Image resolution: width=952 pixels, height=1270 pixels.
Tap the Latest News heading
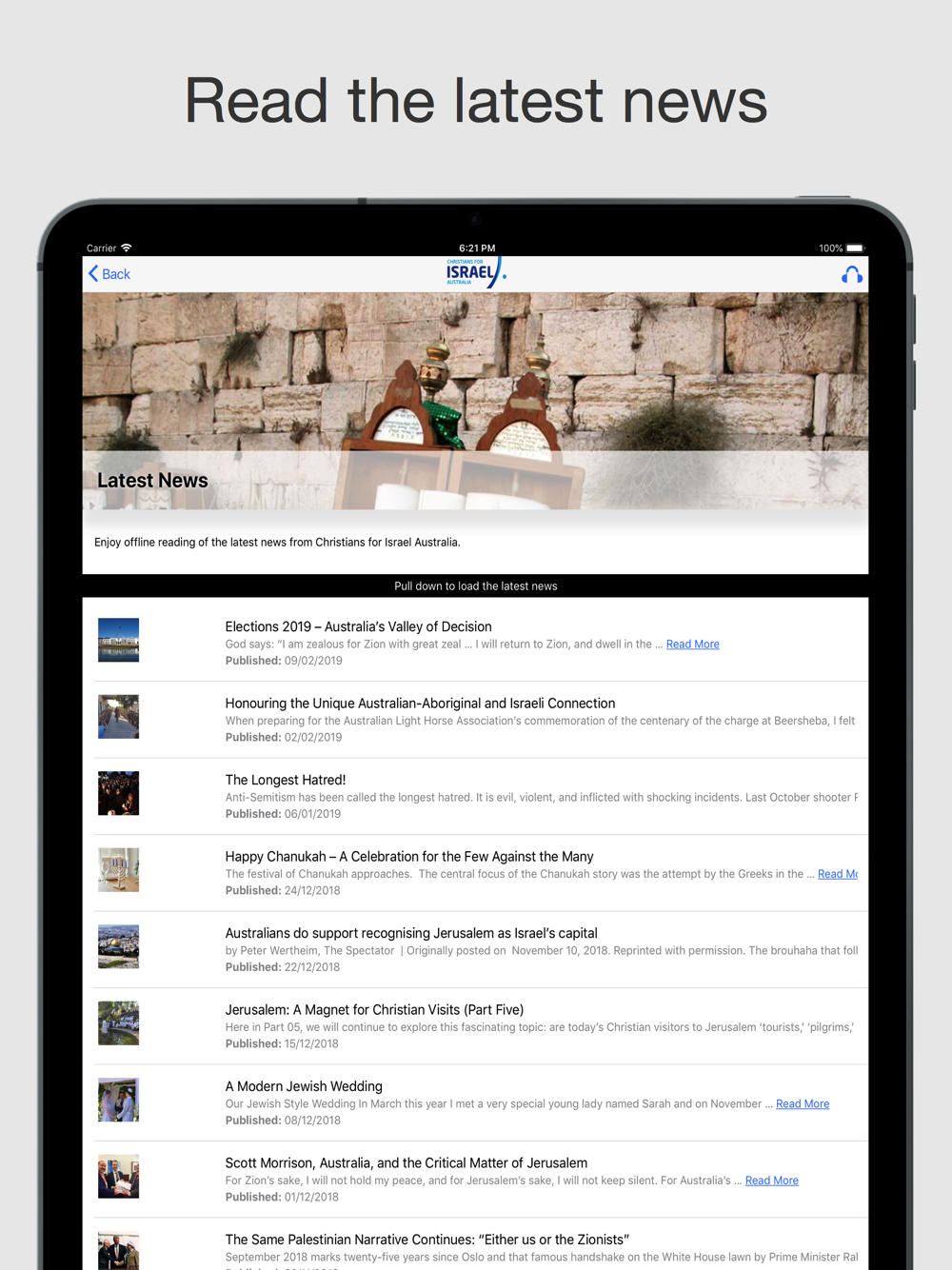coord(152,481)
